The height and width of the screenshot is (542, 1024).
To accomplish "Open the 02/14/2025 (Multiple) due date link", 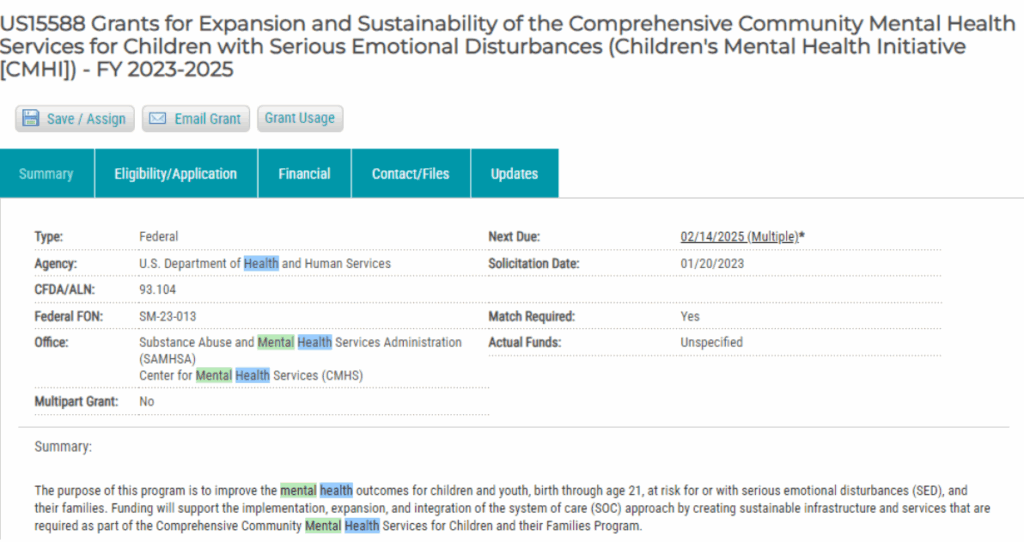I will coord(739,237).
